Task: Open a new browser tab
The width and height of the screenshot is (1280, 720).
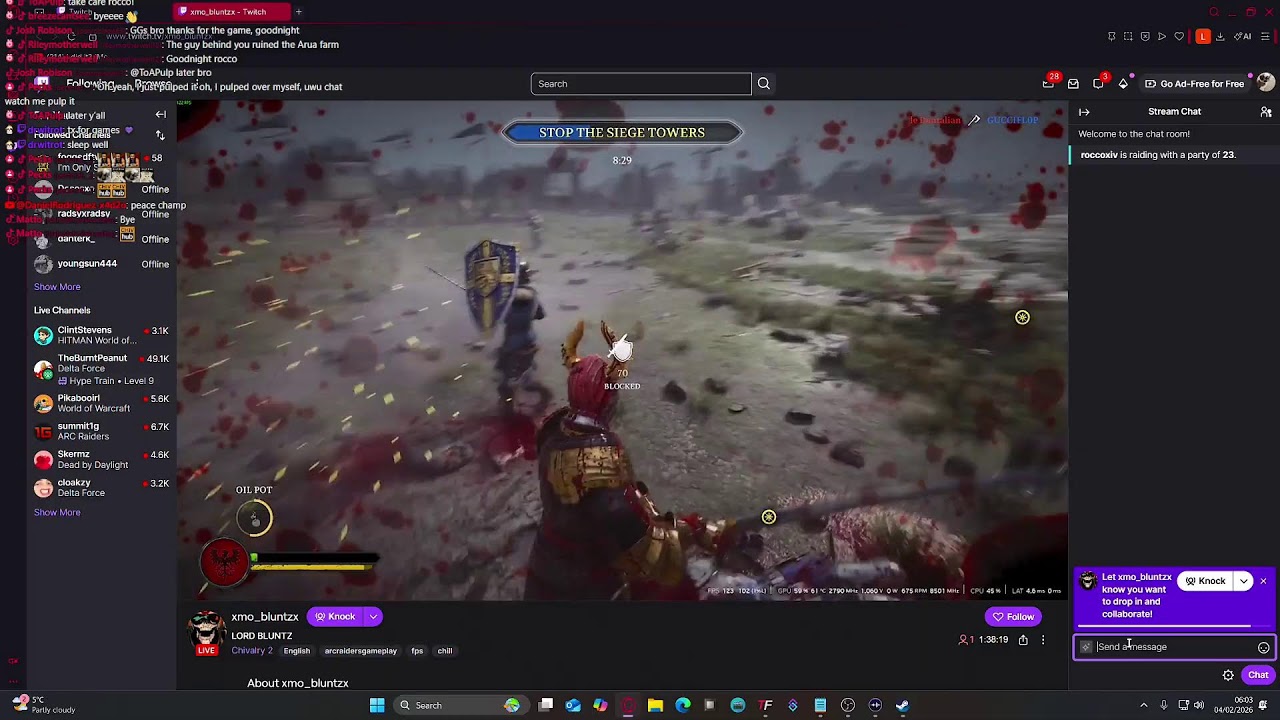Action: (298, 12)
